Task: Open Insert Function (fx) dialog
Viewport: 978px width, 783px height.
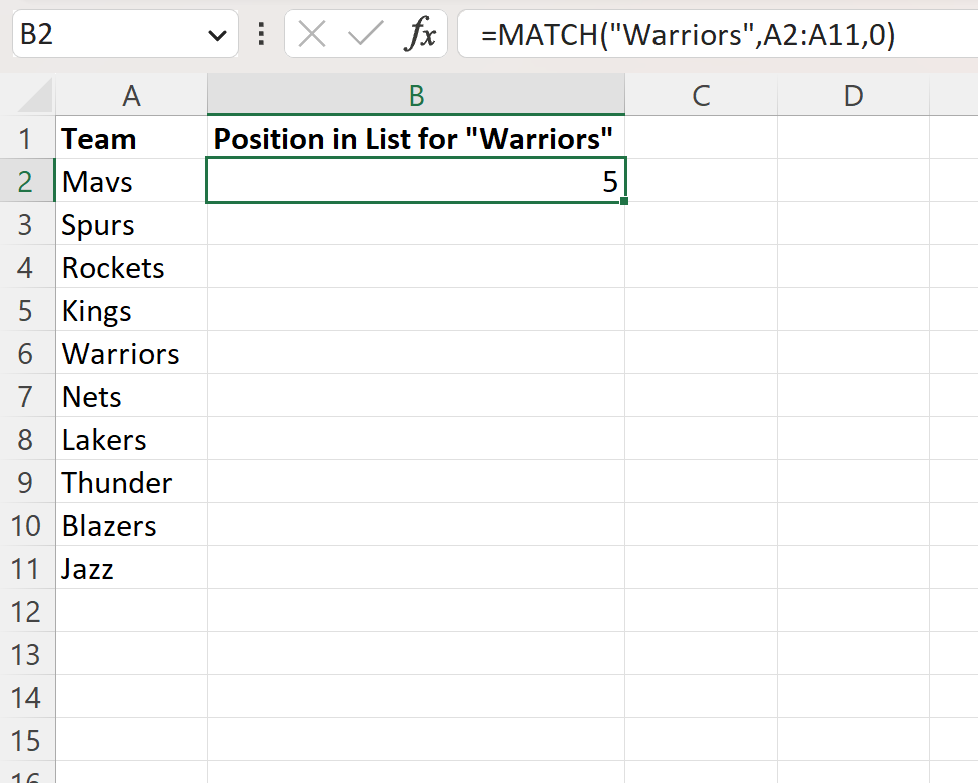Action: pyautogui.click(x=420, y=36)
